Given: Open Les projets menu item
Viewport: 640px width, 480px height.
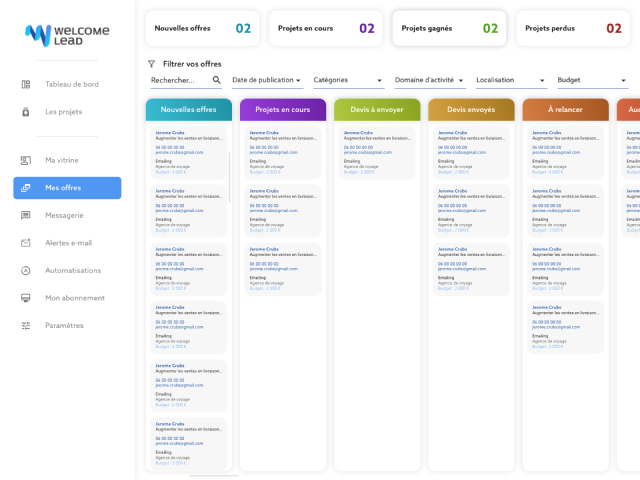Looking at the screenshot, I should point(64,112).
